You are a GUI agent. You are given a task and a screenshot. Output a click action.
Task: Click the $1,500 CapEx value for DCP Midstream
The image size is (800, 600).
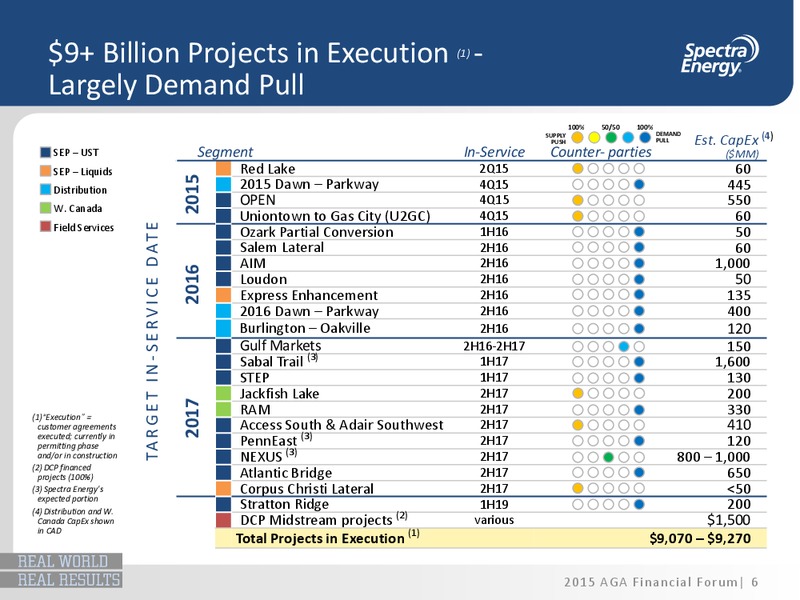pos(729,520)
